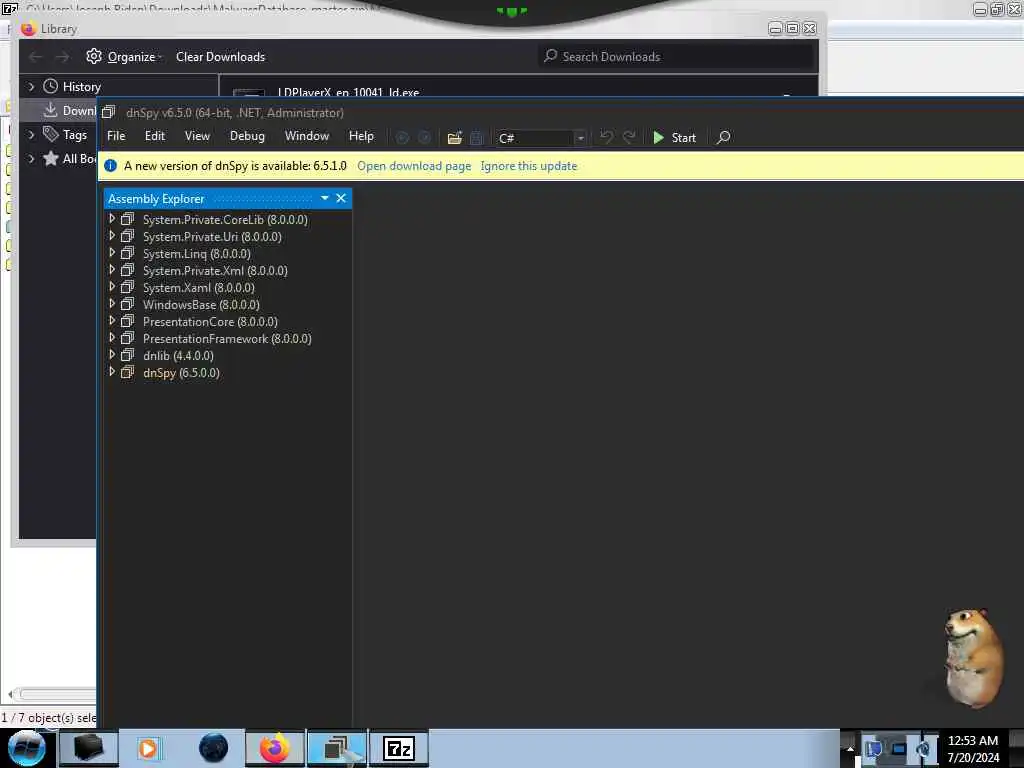Open the View menu in dnSpy
1024x768 pixels.
tap(197, 136)
